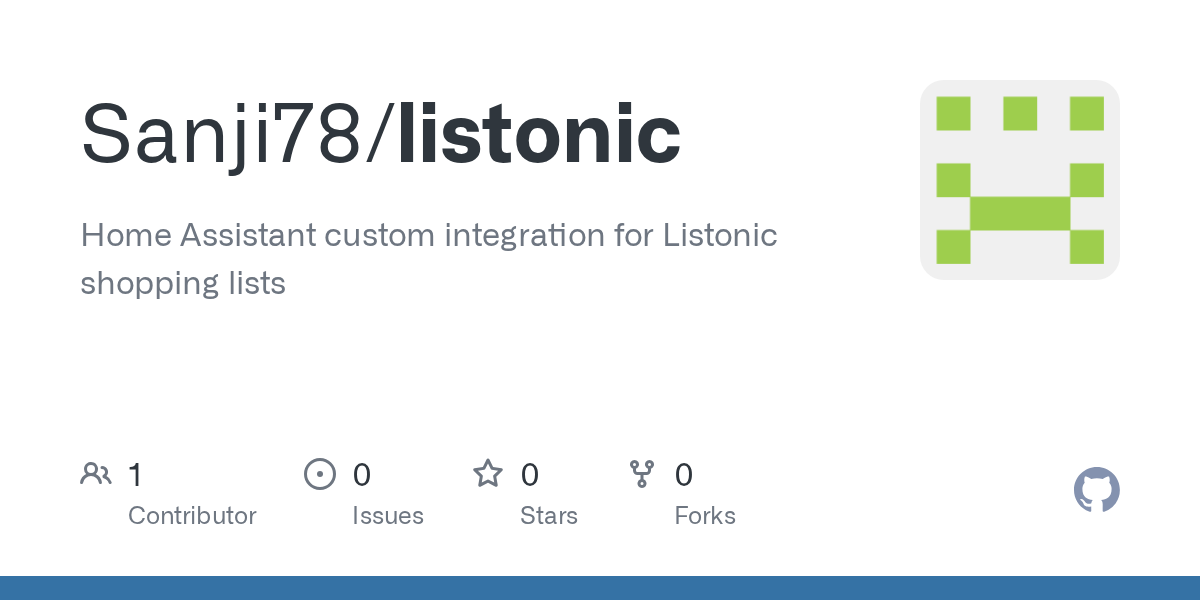Select the Stars label

point(548,516)
